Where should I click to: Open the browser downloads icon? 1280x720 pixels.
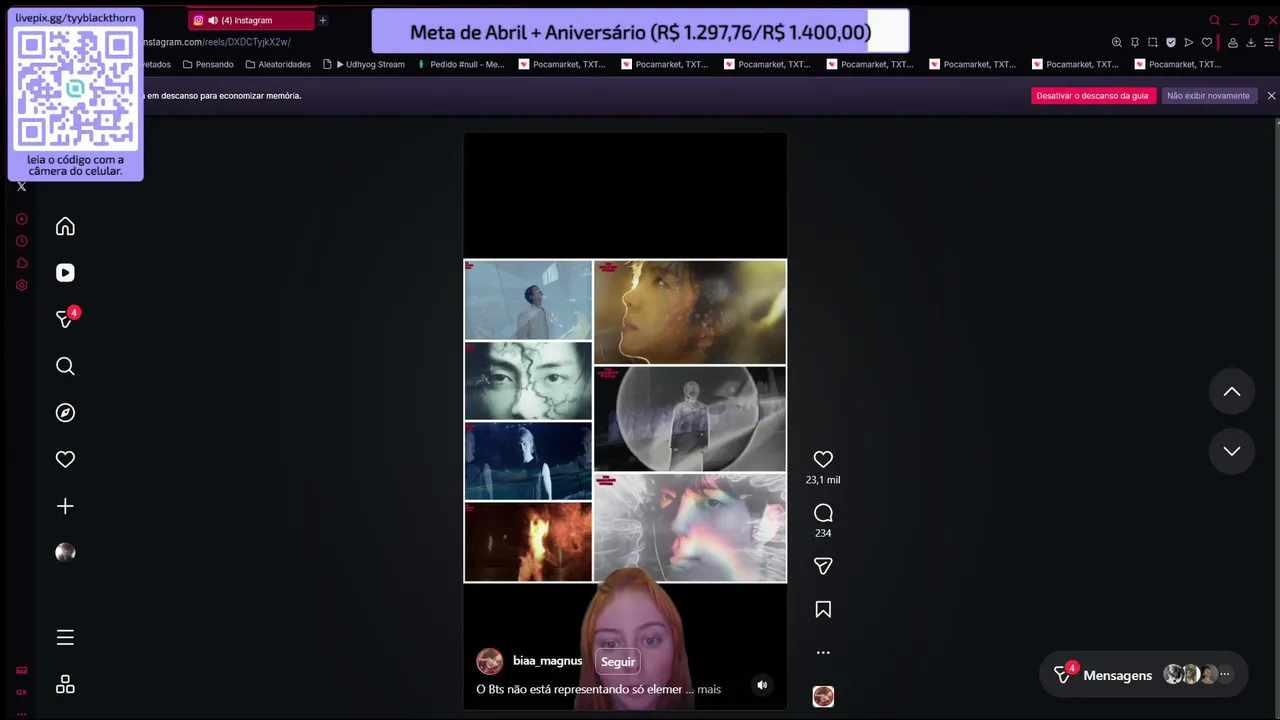click(x=1250, y=42)
